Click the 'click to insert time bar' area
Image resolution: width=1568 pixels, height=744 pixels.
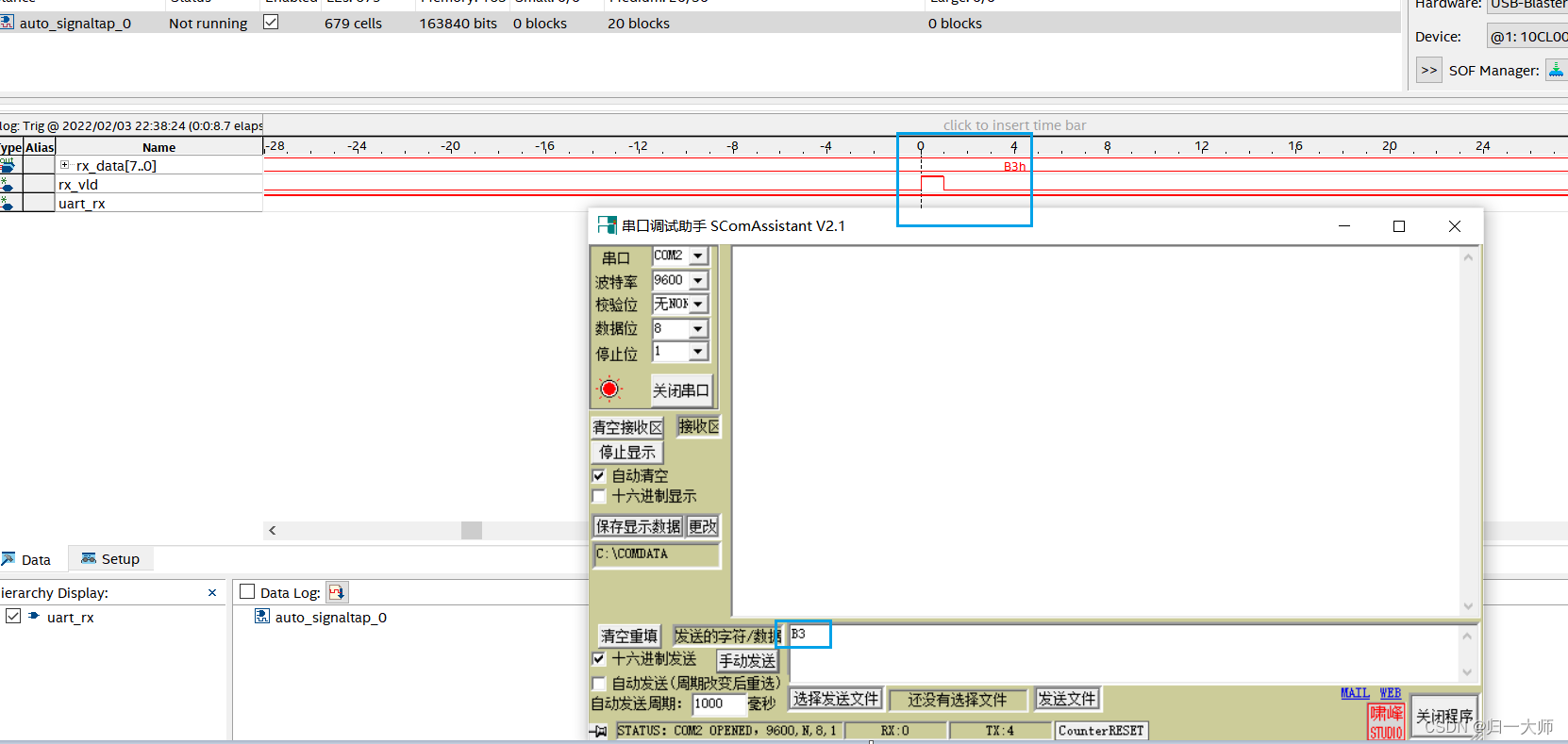pyautogui.click(x=1014, y=125)
